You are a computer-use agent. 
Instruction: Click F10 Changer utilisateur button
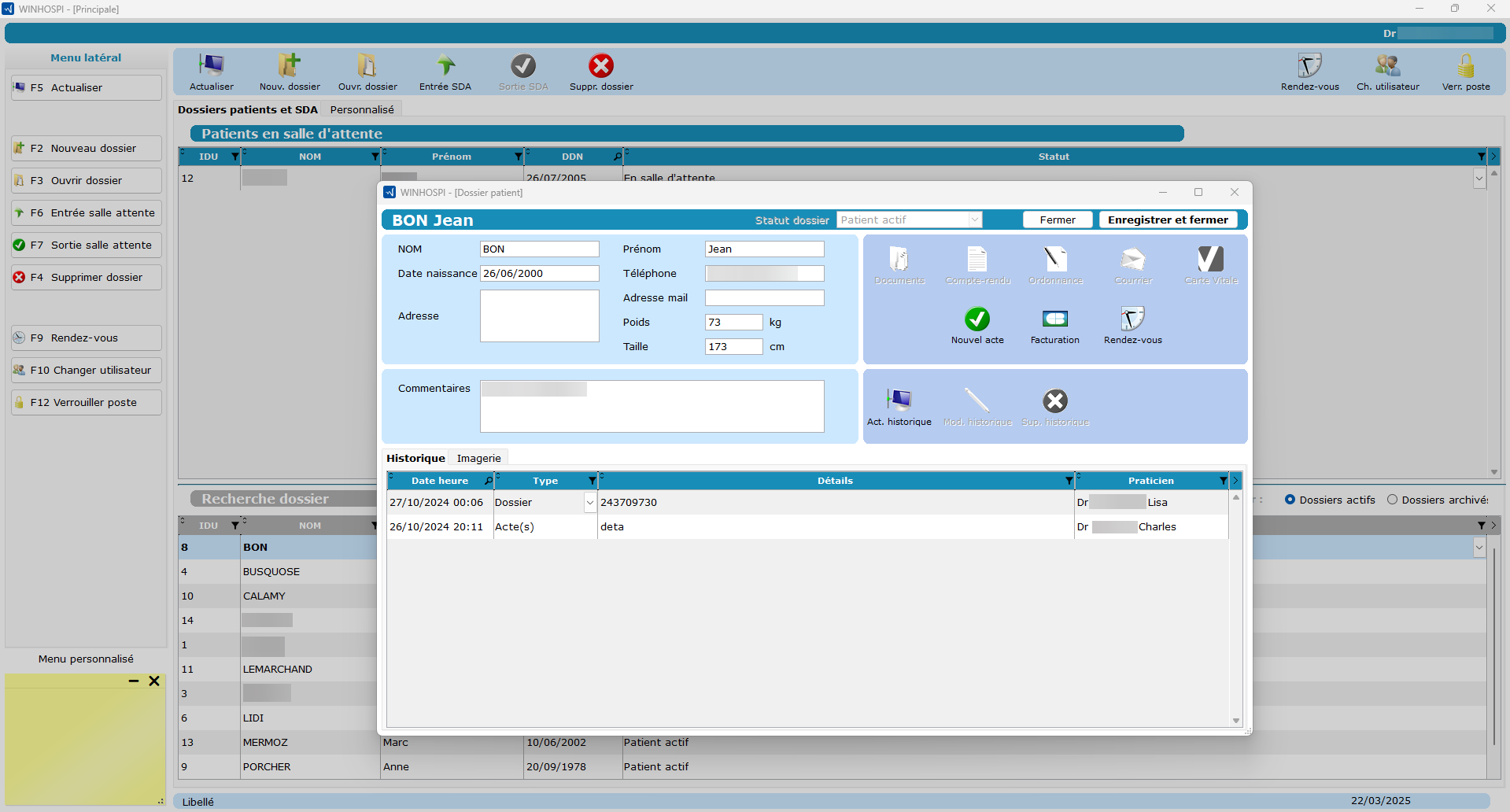[x=87, y=370]
